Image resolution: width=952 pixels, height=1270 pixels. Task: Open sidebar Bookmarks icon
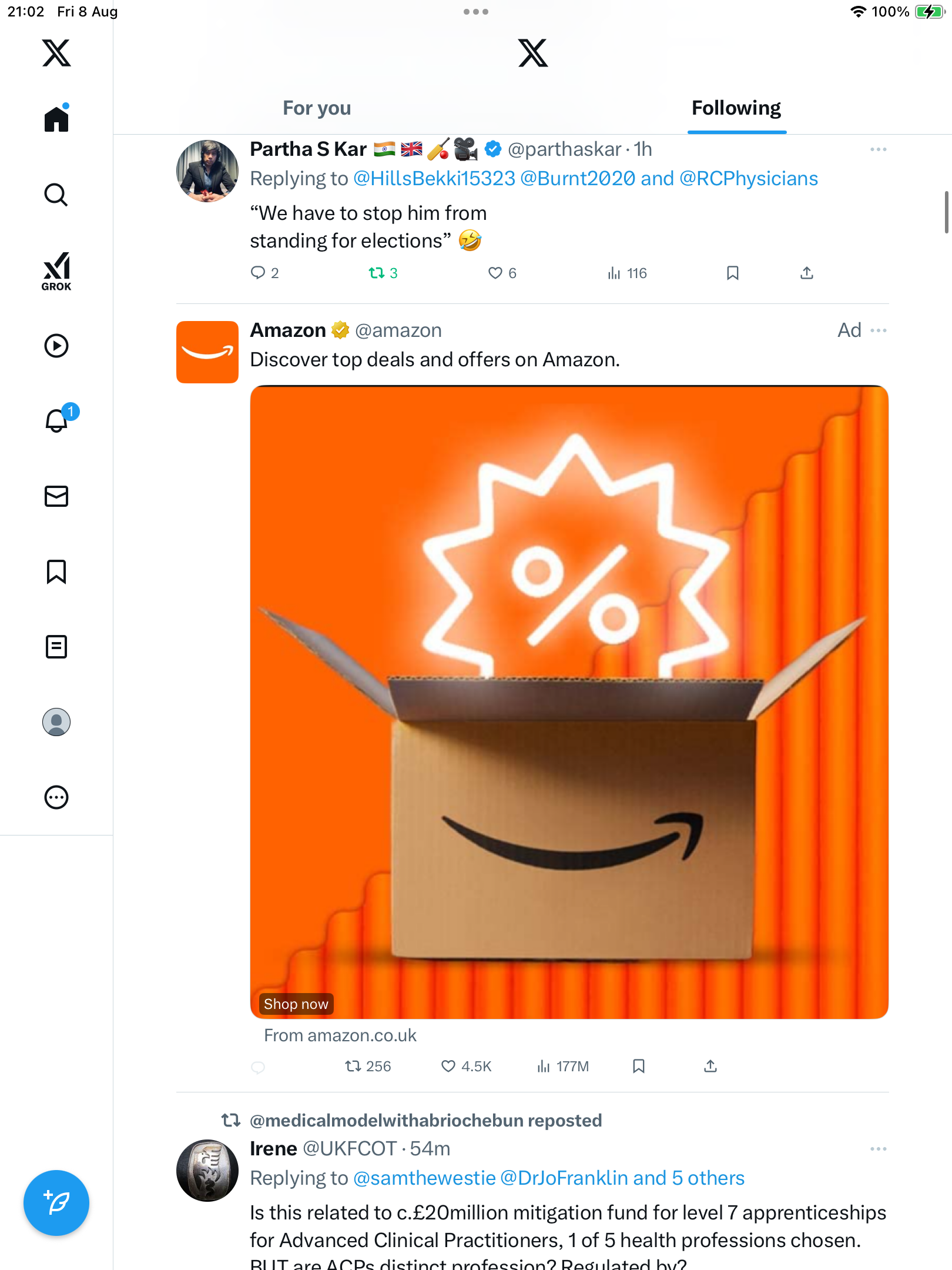coord(56,571)
